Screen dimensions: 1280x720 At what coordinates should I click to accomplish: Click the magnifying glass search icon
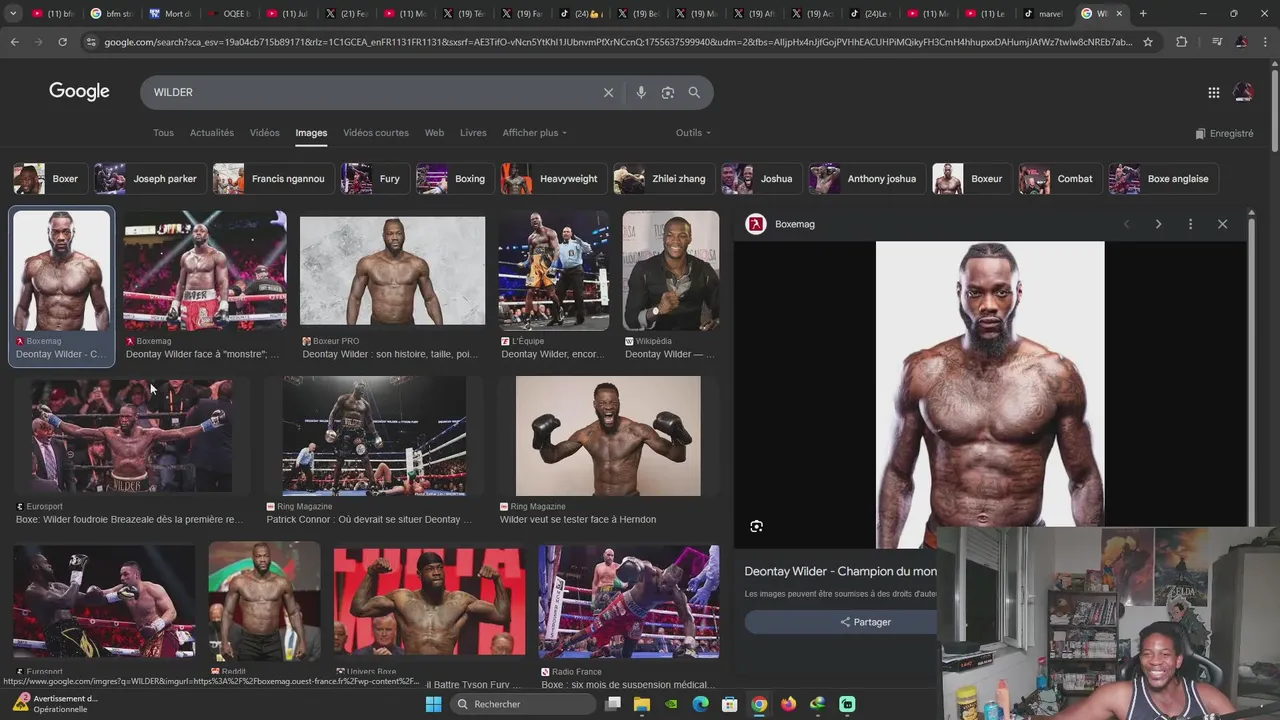click(694, 92)
